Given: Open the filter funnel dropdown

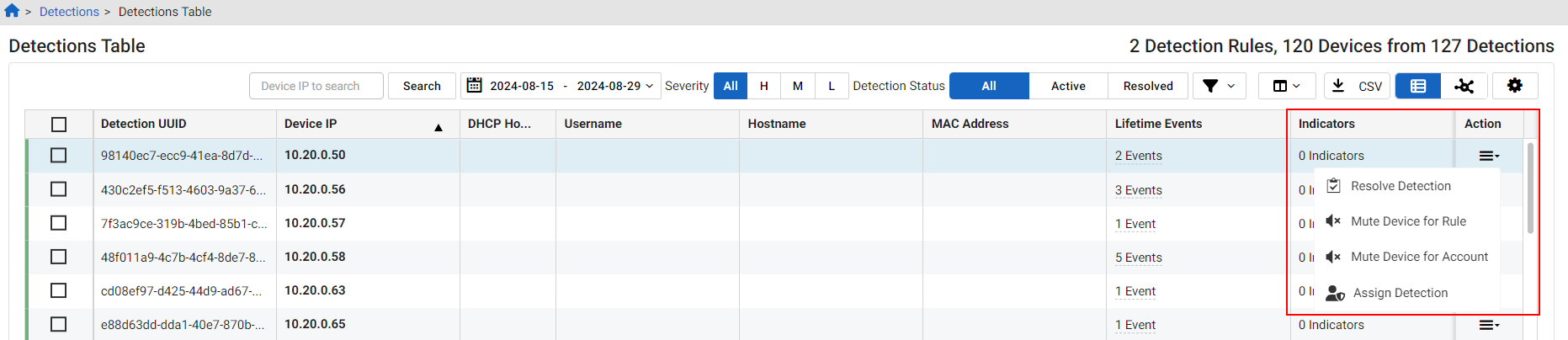Looking at the screenshot, I should coord(1218,86).
